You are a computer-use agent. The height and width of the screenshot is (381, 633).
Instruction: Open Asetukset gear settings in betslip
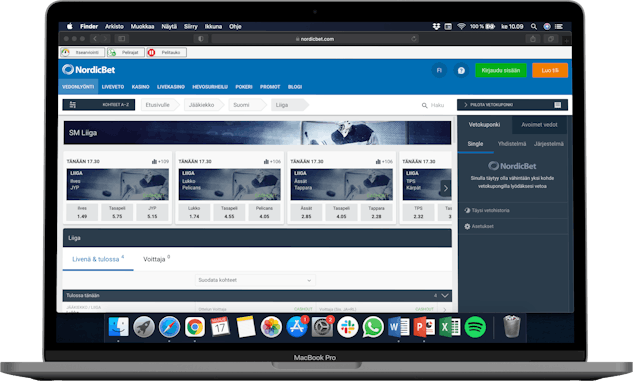(467, 226)
